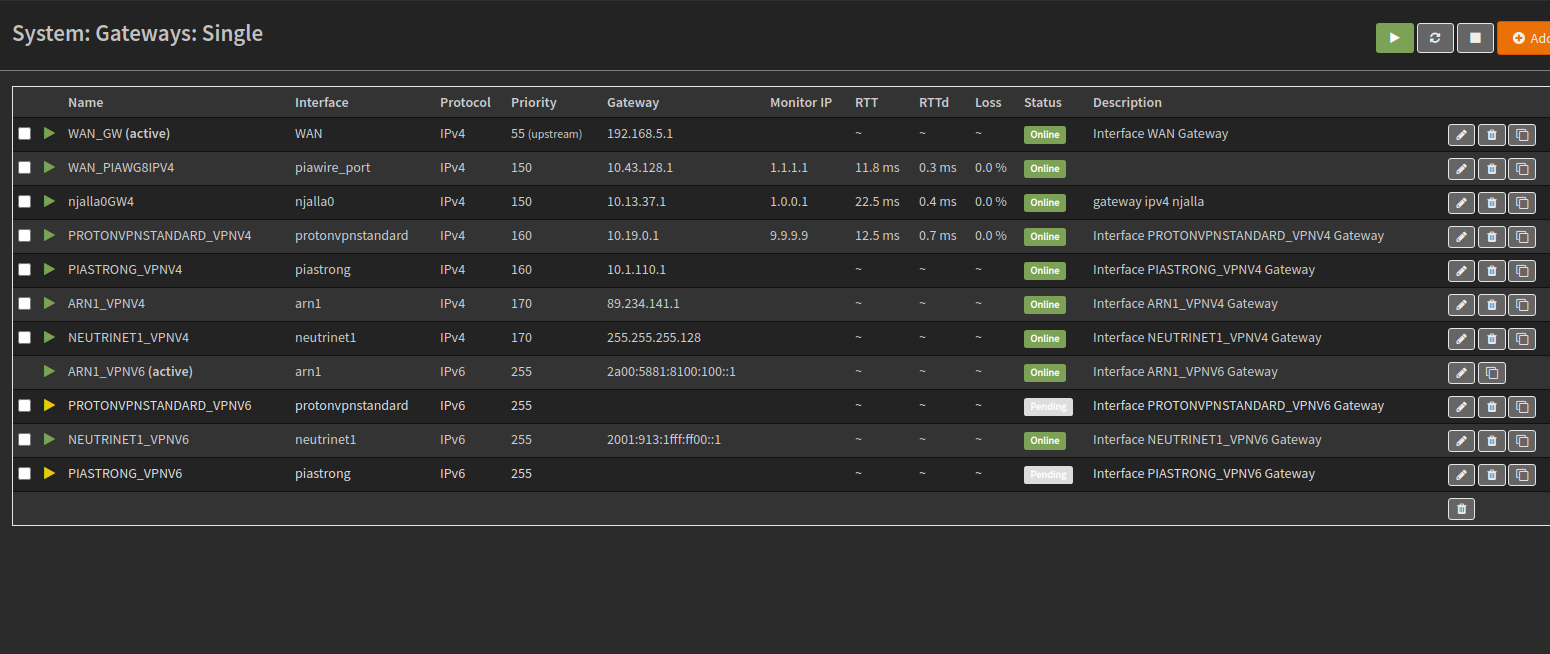
Task: Delete the njalla0GW4 gateway with the trash icon
Action: [x=1491, y=203]
